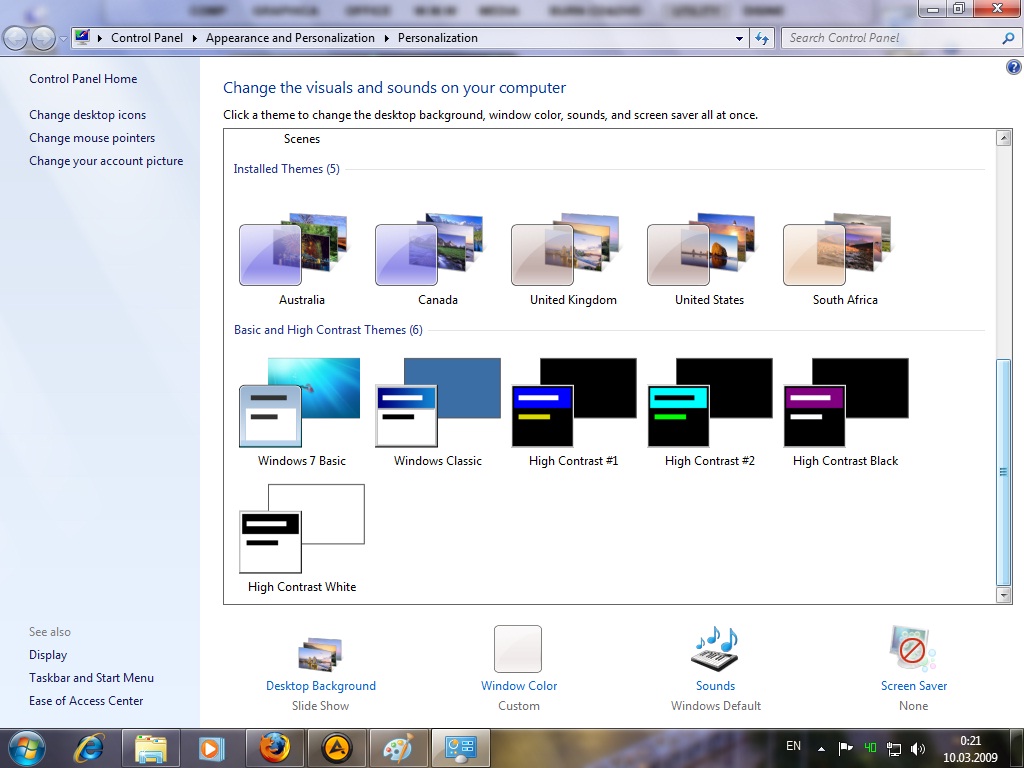
Task: Apply the High Contrast Black theme
Action: [x=845, y=402]
